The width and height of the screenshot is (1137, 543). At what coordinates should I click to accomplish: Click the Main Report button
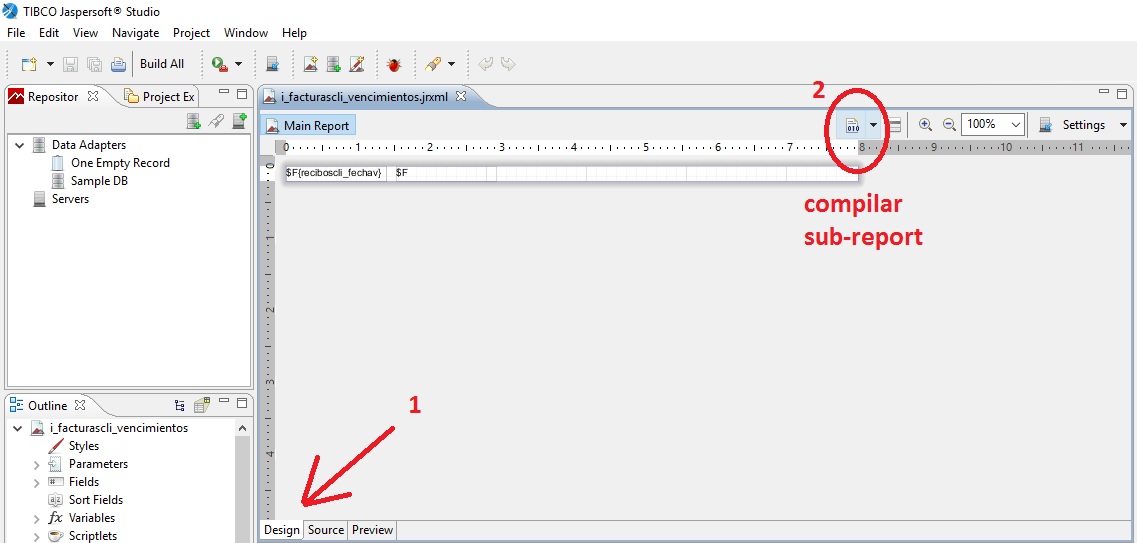(308, 125)
